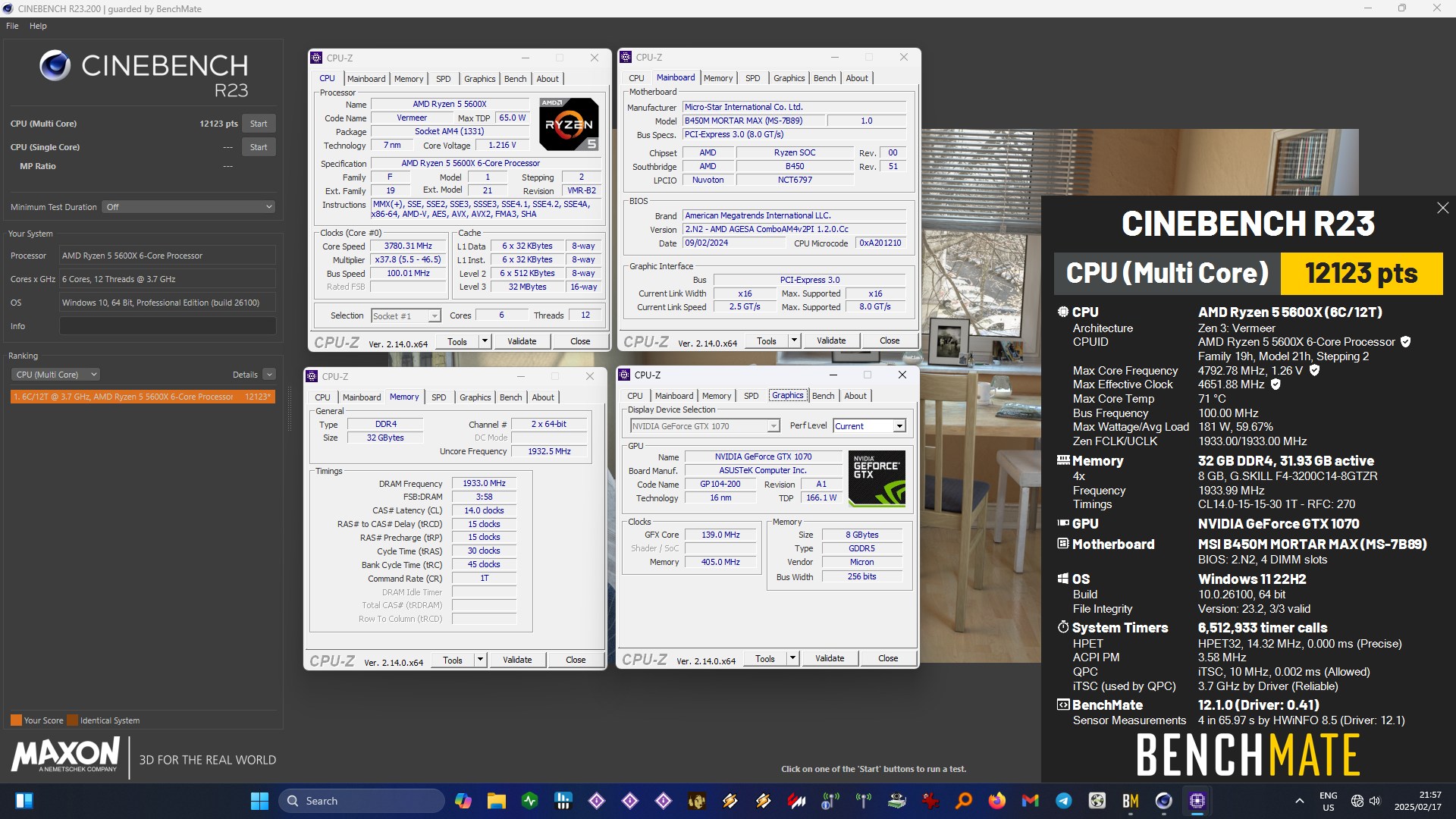
Task: Click the Memory section icon in BenchMate panel
Action: pyautogui.click(x=1063, y=460)
